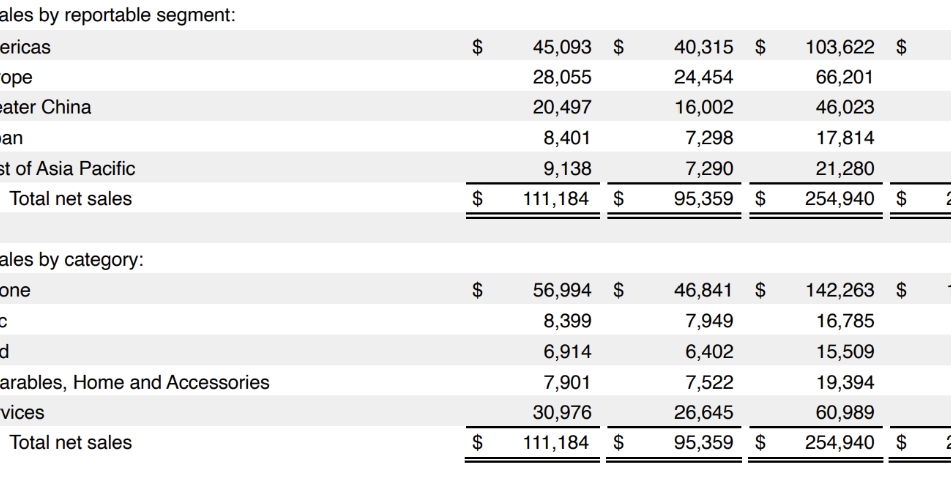Select the 56,994 value in the 'one' row
Viewport: 951px width, 498px height.
tap(562, 291)
